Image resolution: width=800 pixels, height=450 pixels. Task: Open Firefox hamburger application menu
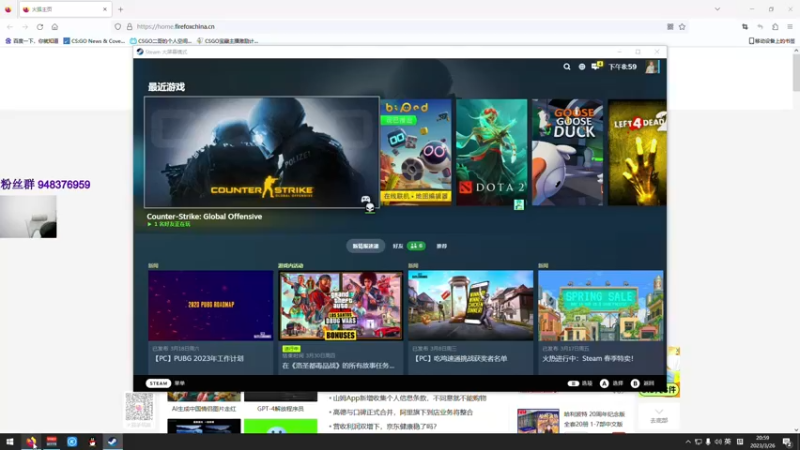[790, 27]
